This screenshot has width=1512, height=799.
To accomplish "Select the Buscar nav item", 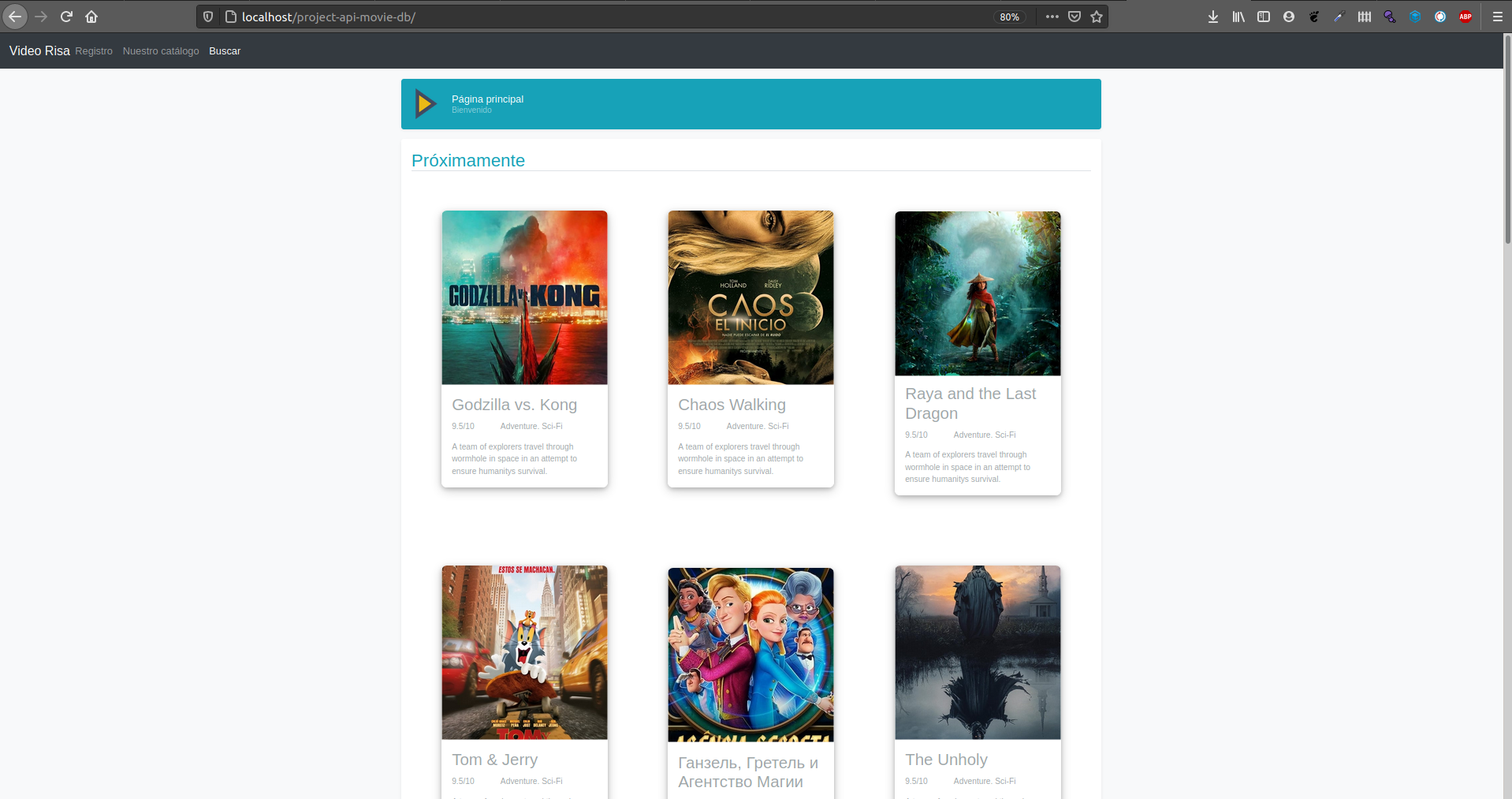I will (x=225, y=51).
